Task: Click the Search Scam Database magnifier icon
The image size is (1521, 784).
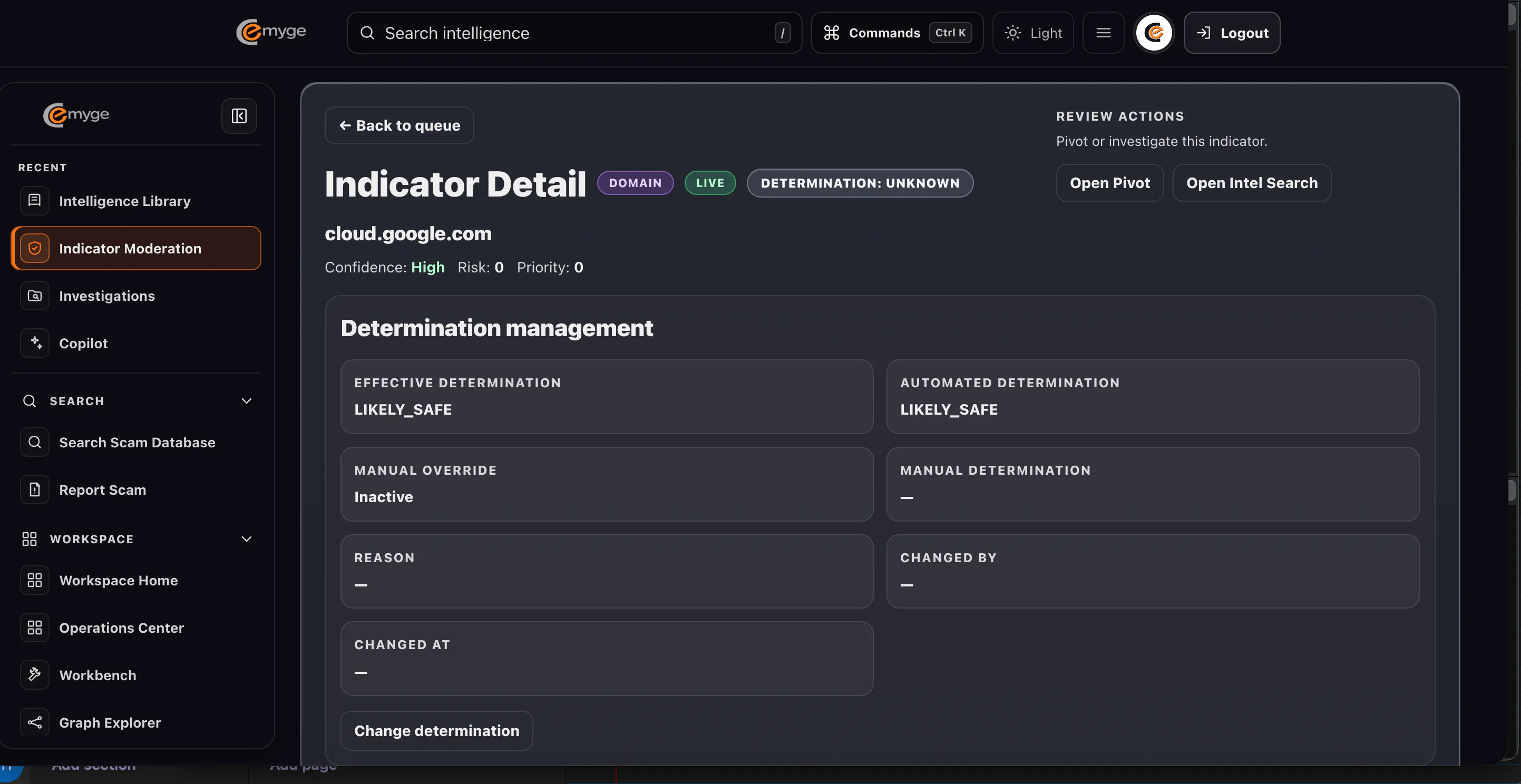Action: click(x=35, y=442)
